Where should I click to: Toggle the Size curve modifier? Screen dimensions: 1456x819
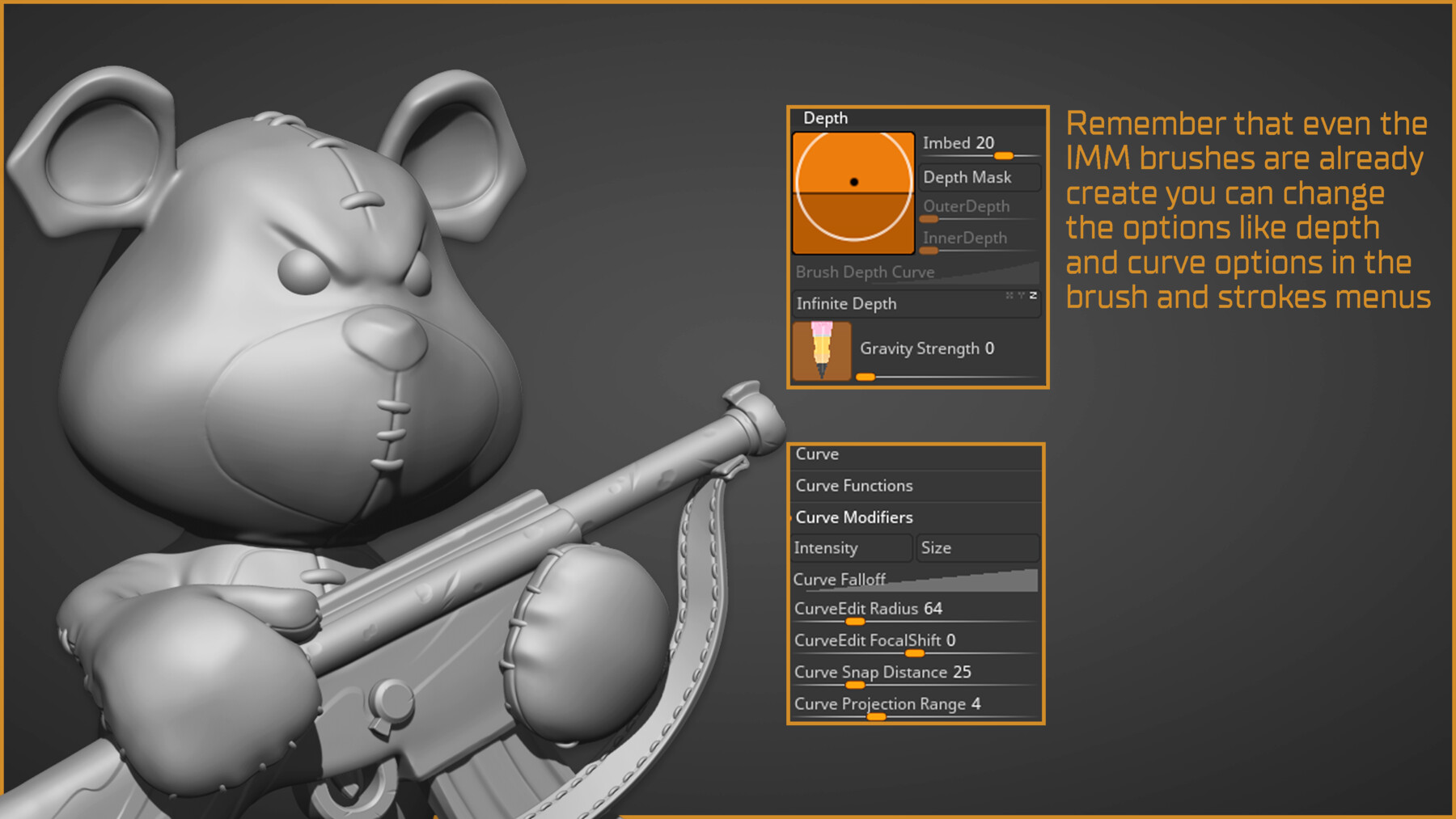click(x=978, y=548)
